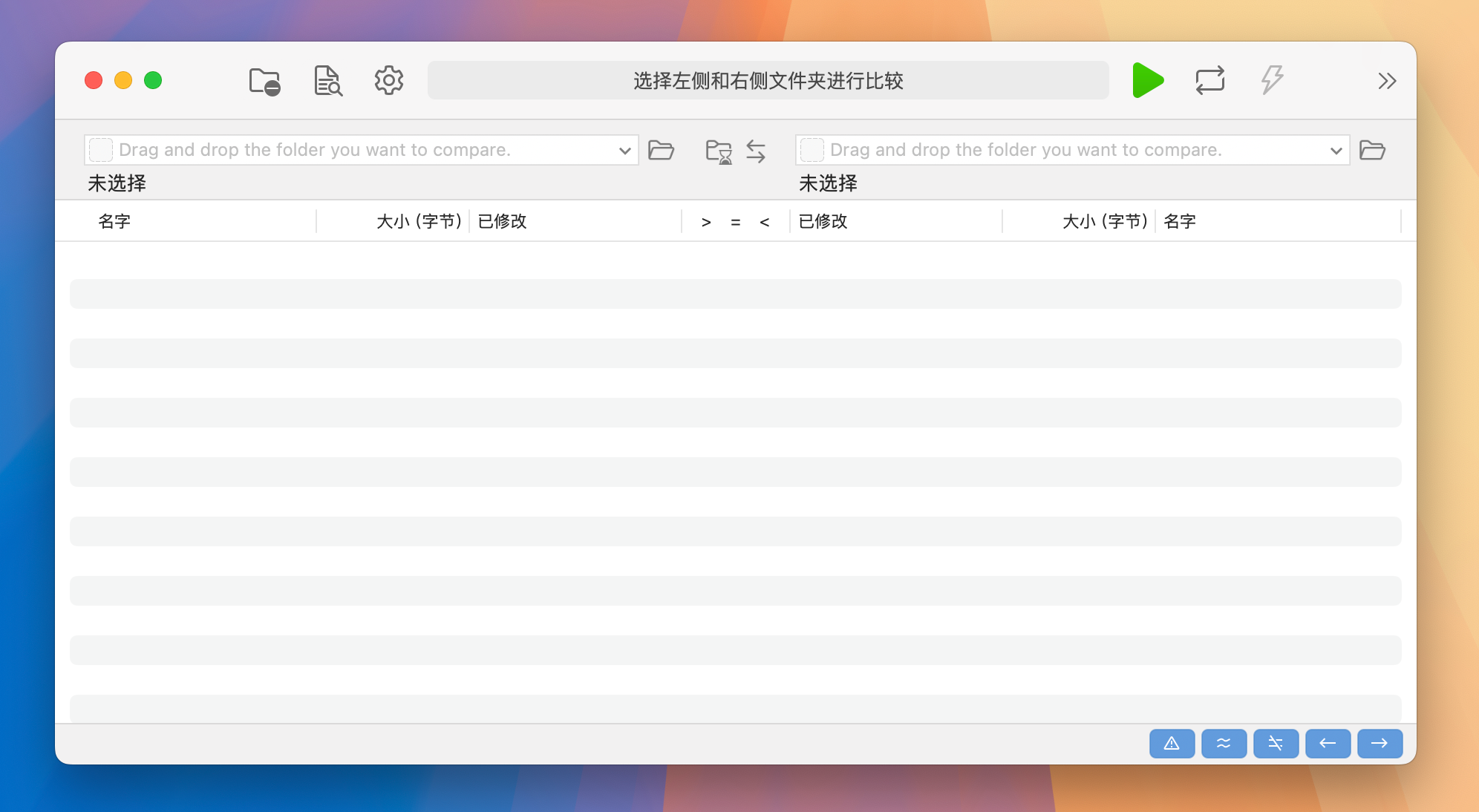Image resolution: width=1479 pixels, height=812 pixels.
Task: Click the left 未选择 label
Action: coord(117,183)
